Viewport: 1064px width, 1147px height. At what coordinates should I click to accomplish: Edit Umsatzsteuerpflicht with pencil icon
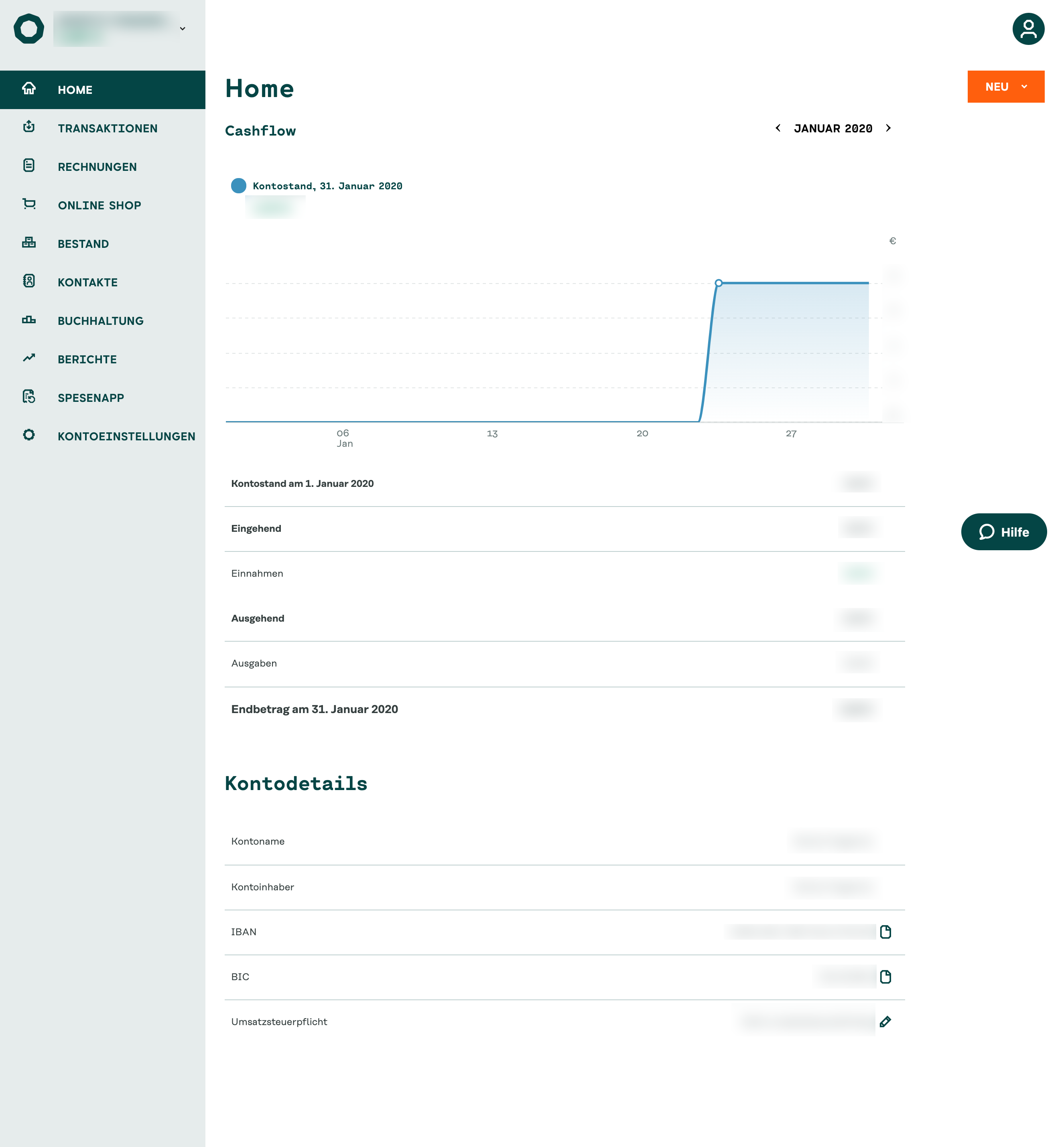885,1021
